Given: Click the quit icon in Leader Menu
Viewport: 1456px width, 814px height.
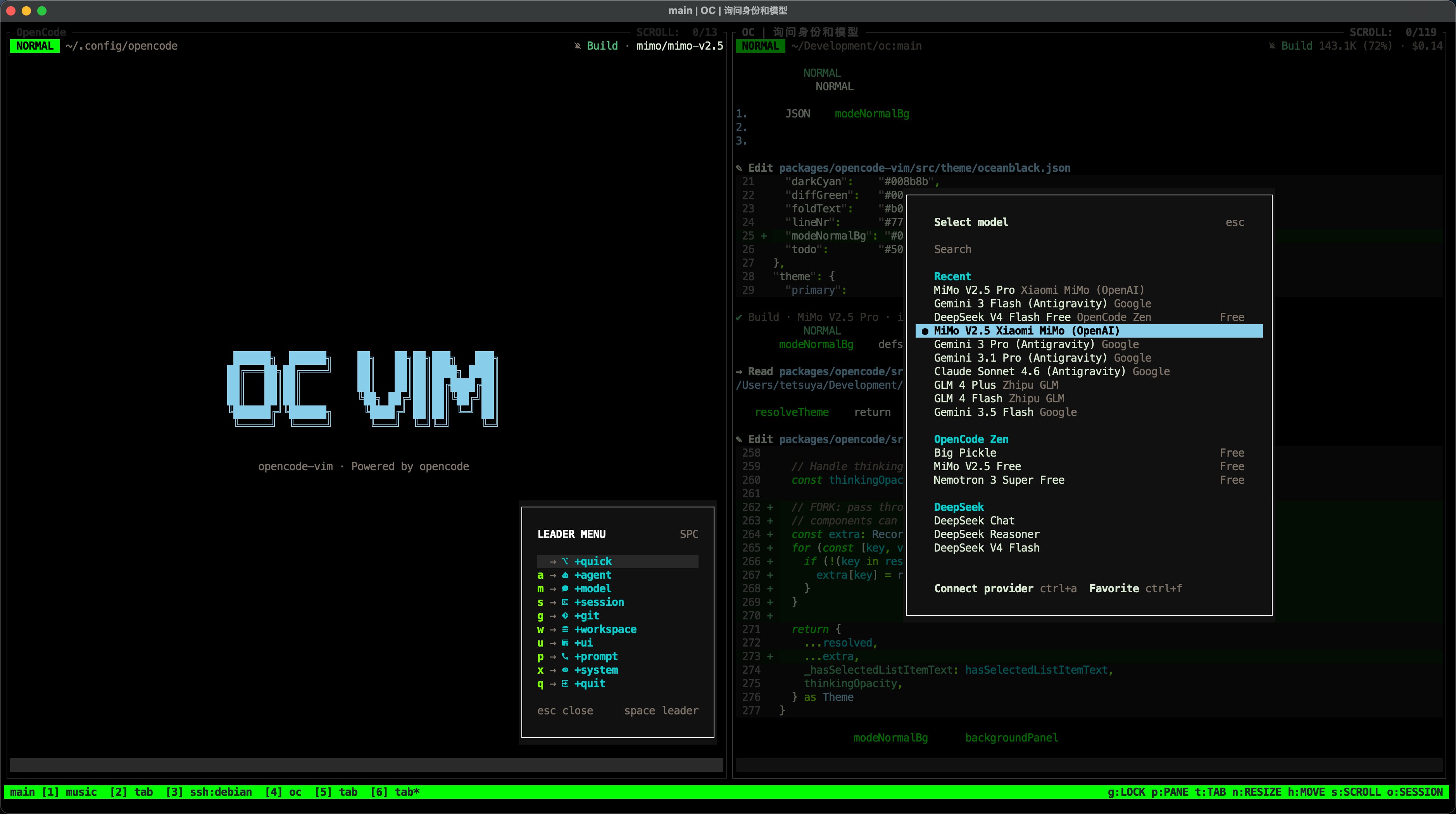Looking at the screenshot, I should [x=565, y=683].
